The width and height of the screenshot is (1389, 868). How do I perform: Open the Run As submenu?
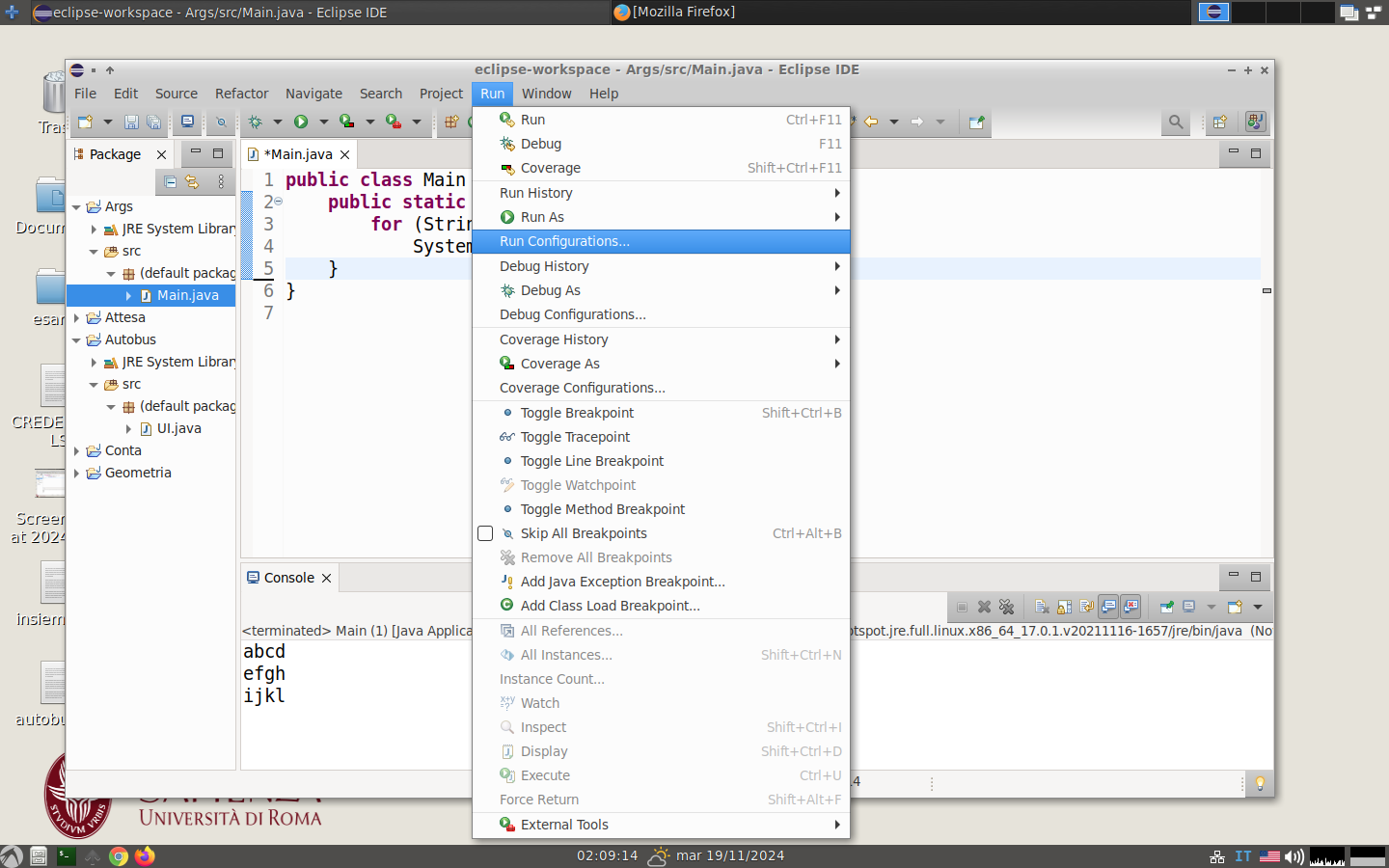tap(542, 217)
